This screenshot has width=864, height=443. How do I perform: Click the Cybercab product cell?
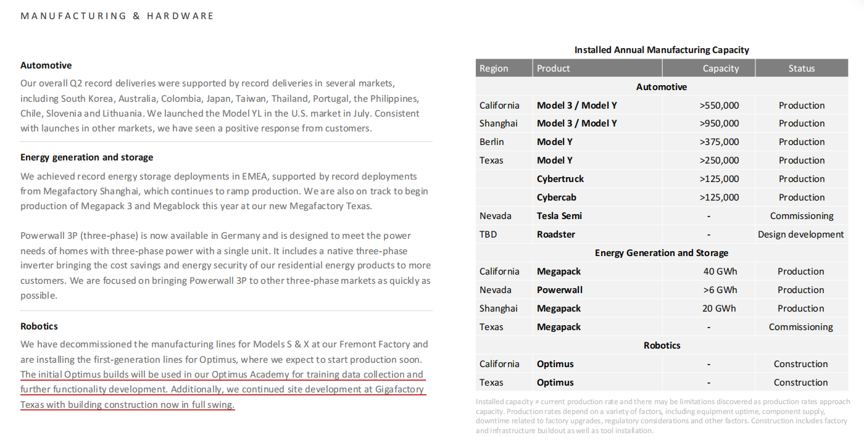pyautogui.click(x=556, y=197)
